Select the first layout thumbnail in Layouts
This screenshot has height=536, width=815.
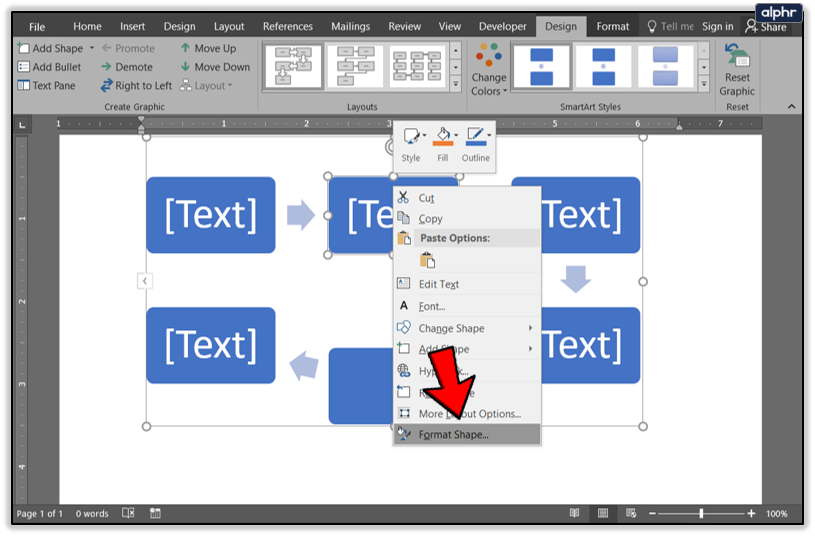pyautogui.click(x=294, y=67)
